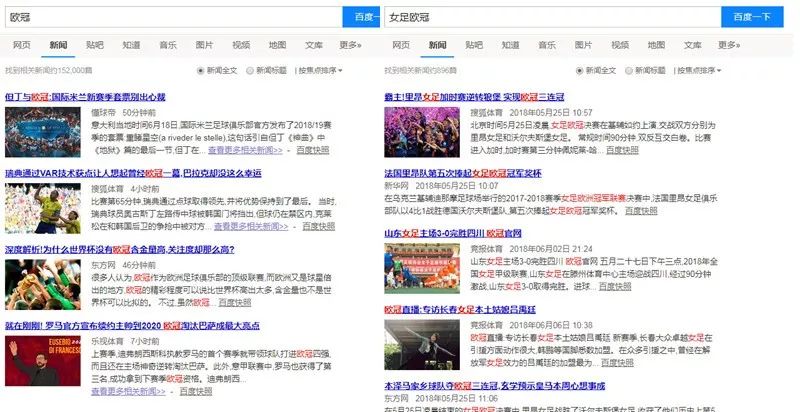Open 百度快照 for the 世界杯含金量 result
The image size is (800, 412).
tap(235, 303)
